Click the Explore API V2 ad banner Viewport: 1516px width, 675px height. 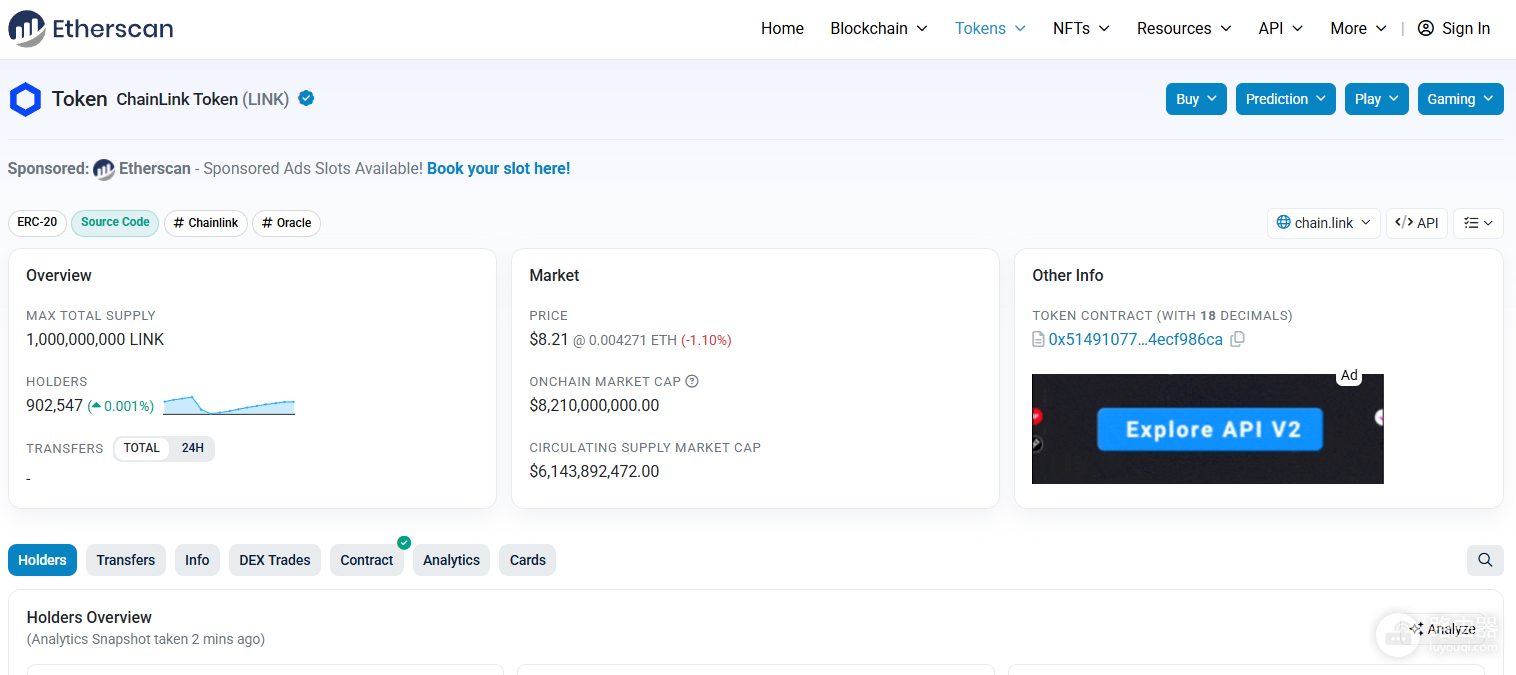pyautogui.click(x=1208, y=429)
